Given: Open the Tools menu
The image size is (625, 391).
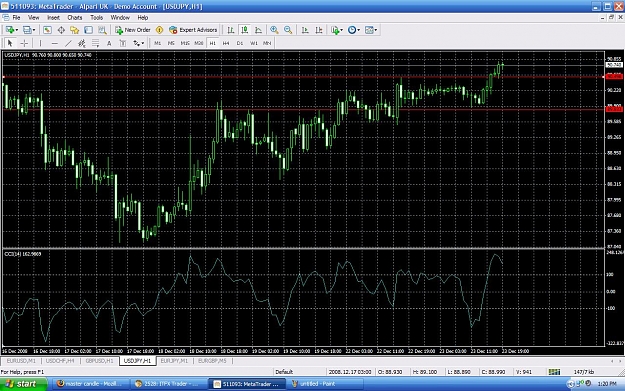Looking at the screenshot, I should point(96,18).
